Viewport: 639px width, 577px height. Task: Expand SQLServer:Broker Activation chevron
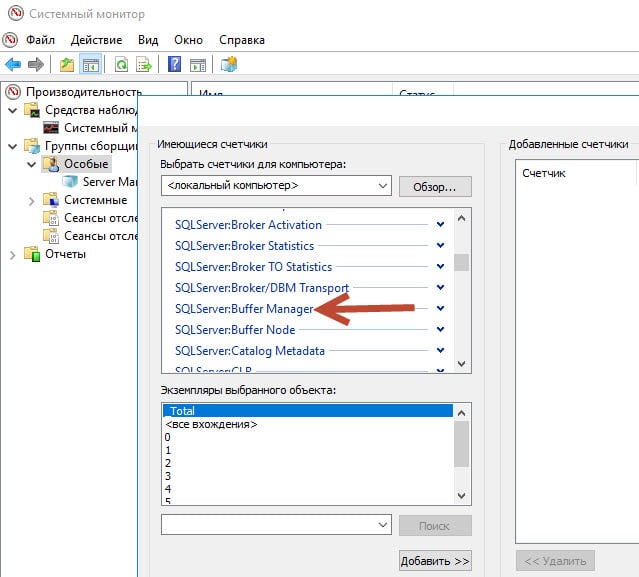(x=441, y=225)
